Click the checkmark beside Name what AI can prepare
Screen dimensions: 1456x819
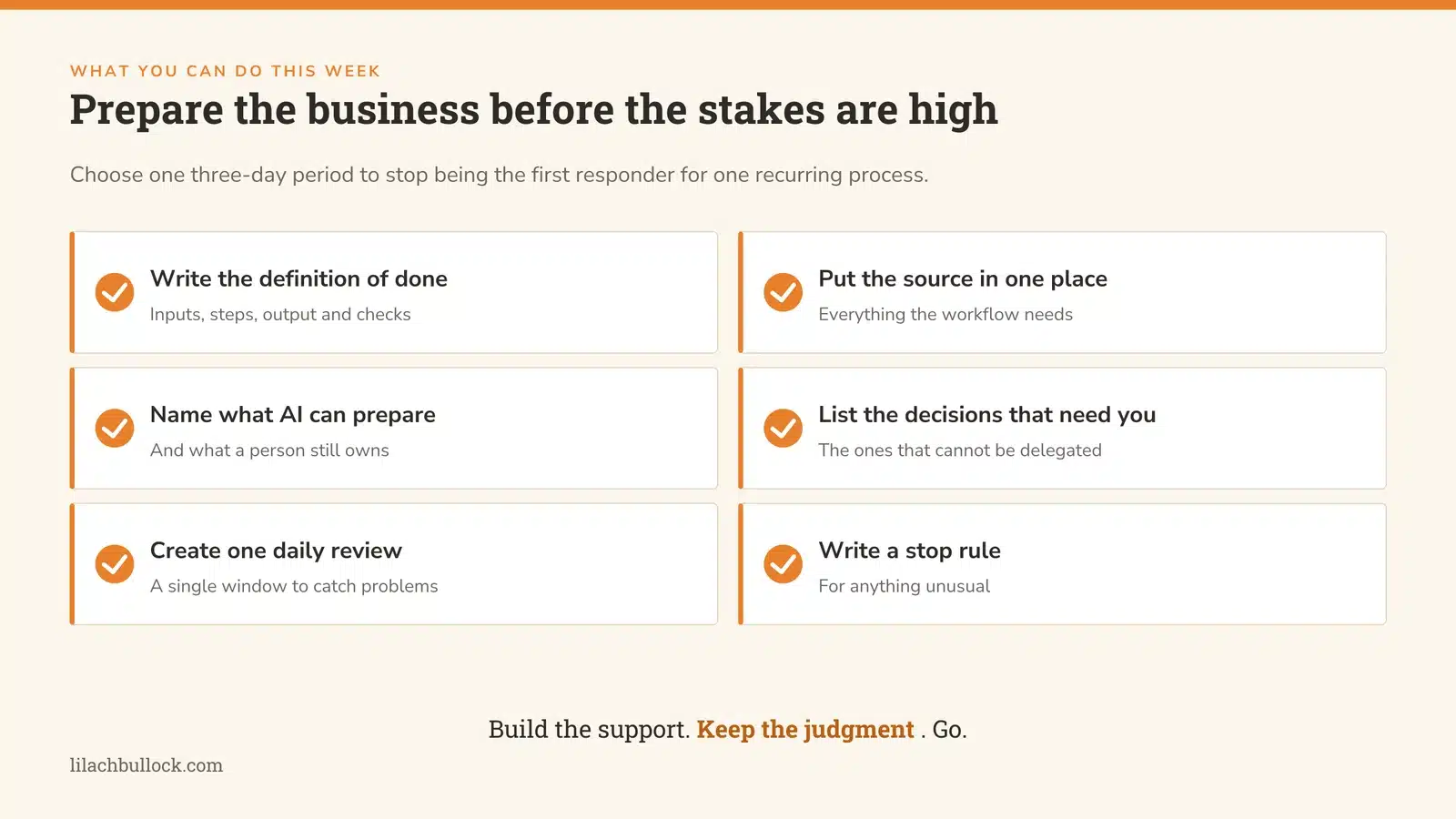(115, 428)
